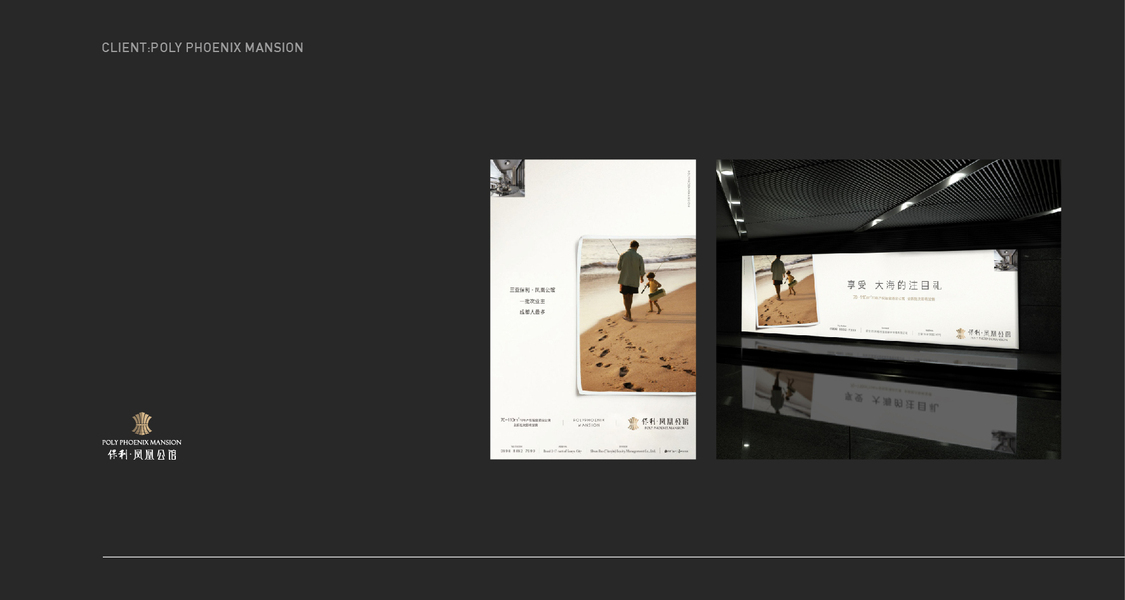Click the white Chinese brand name below the emblem
This screenshot has height=600, width=1125.
pyautogui.click(x=142, y=454)
